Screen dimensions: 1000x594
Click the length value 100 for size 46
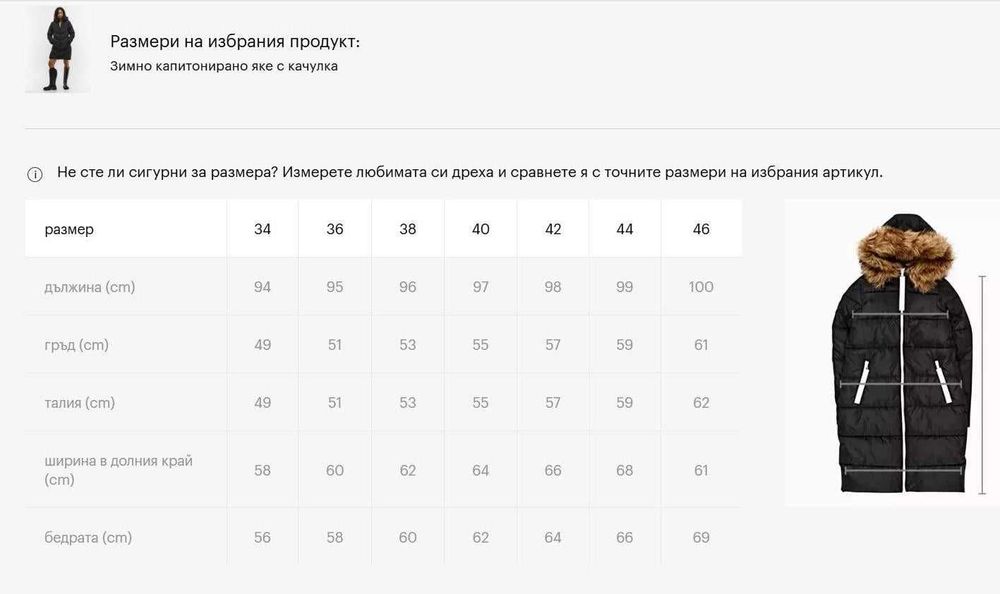pyautogui.click(x=701, y=287)
